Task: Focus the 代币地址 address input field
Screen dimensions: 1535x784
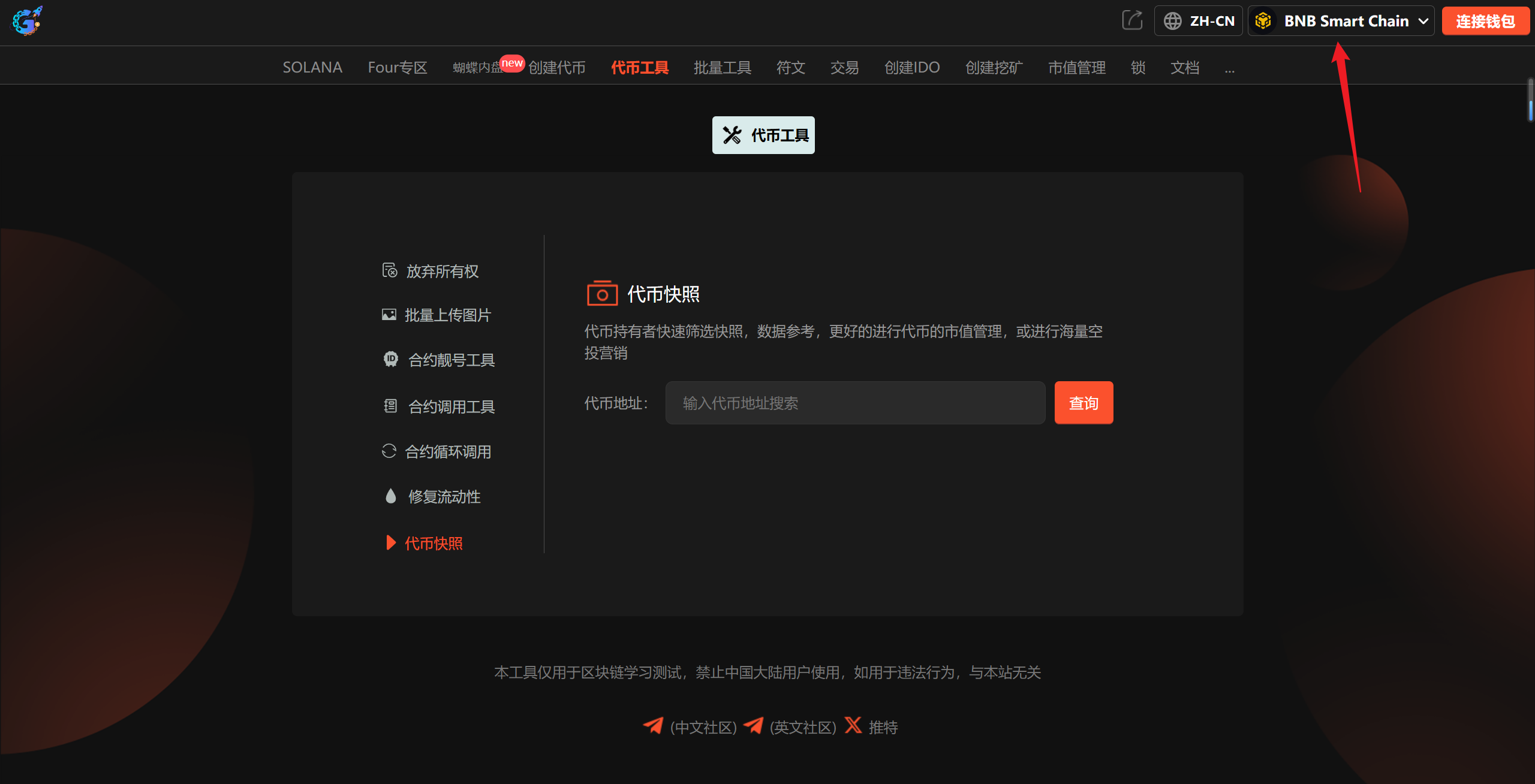Action: point(855,403)
